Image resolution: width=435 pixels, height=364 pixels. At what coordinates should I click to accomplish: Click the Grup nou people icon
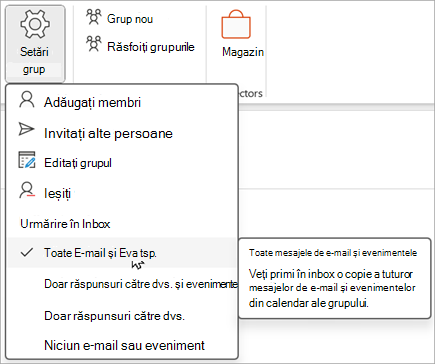tap(94, 17)
